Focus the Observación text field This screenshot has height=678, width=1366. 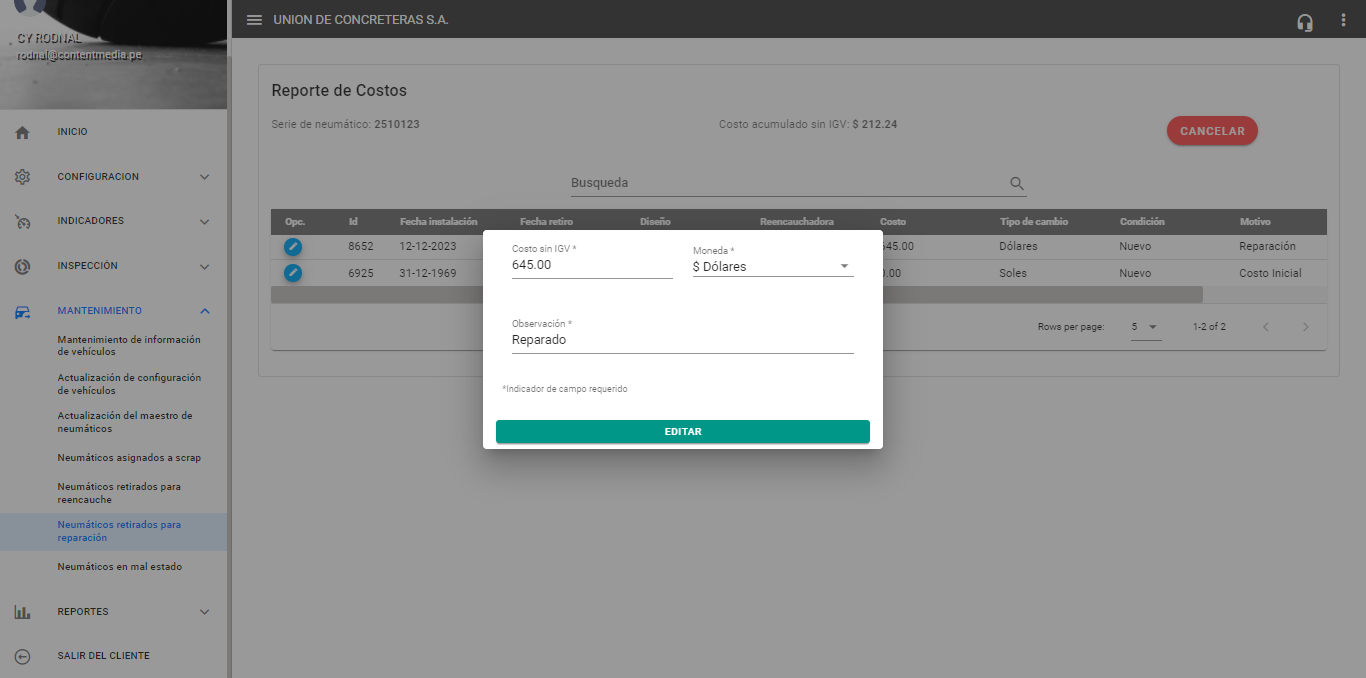(682, 340)
